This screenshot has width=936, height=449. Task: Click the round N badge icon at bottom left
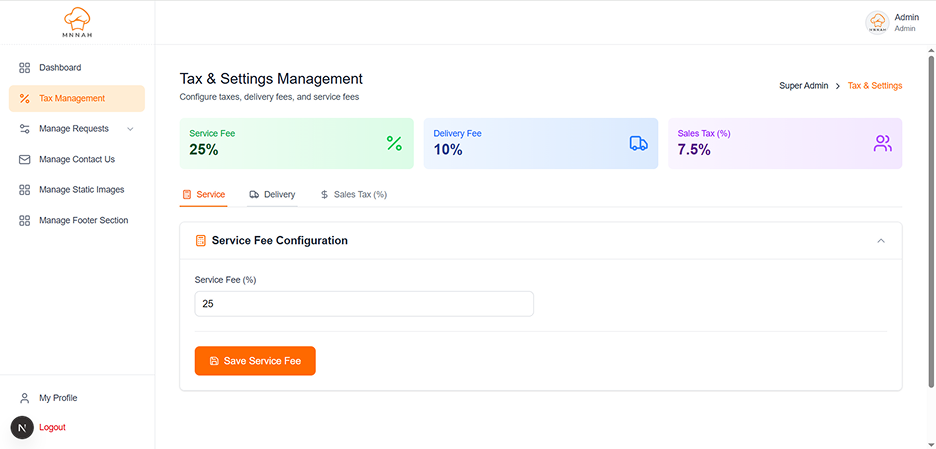[x=22, y=427]
